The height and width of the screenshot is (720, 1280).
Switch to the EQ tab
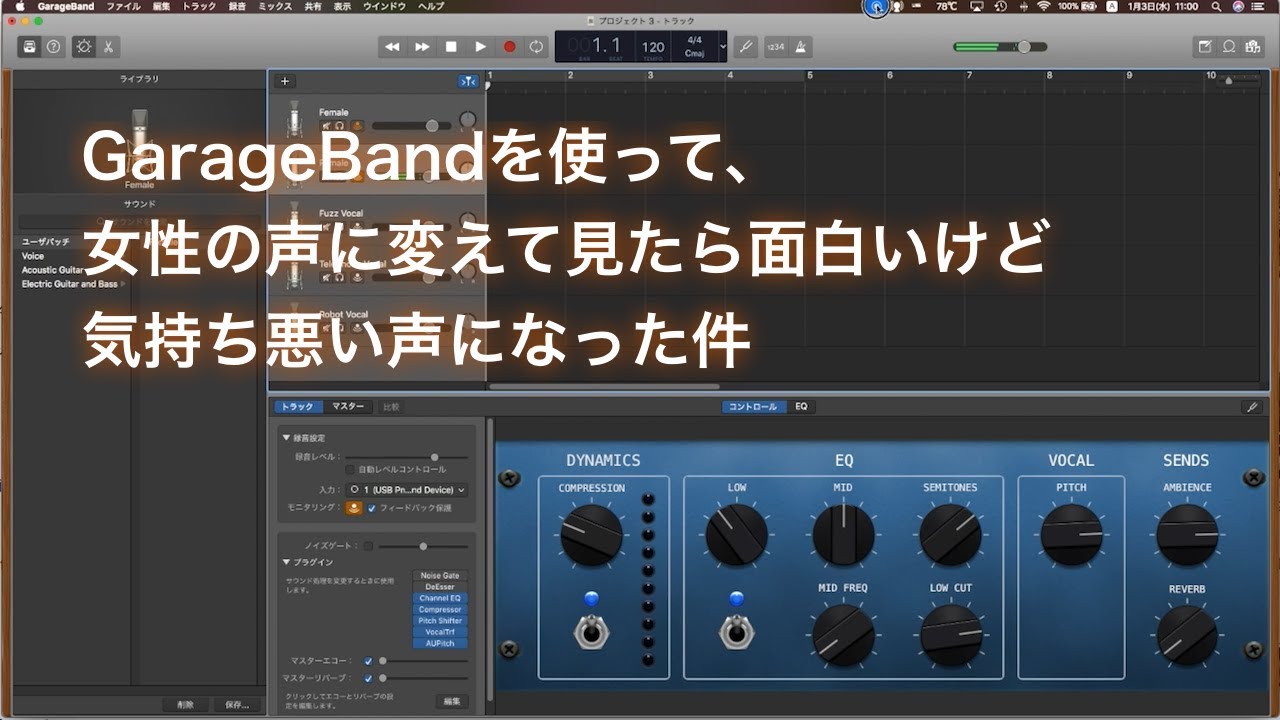(801, 407)
